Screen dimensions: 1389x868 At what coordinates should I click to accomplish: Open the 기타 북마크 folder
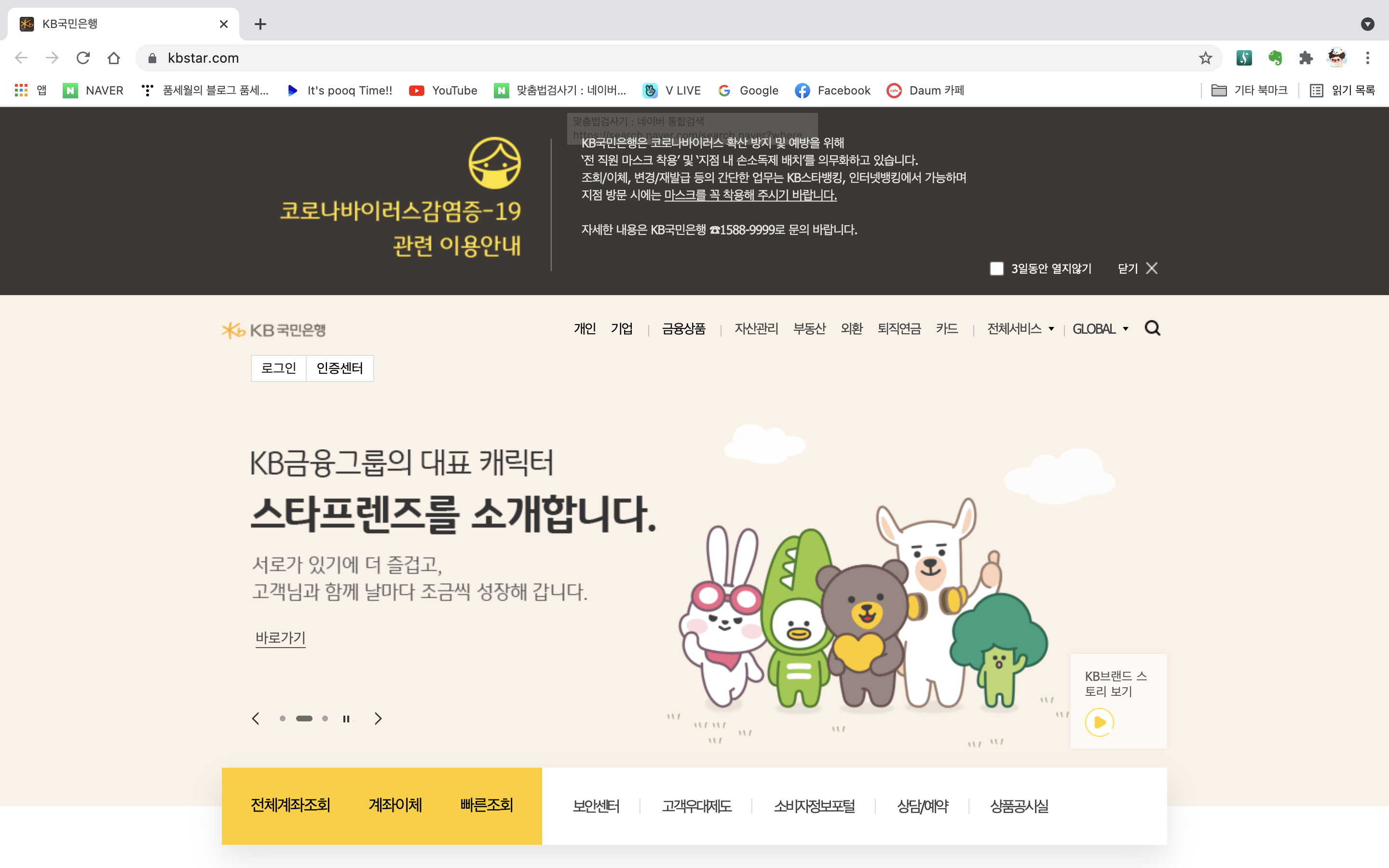pos(1249,90)
